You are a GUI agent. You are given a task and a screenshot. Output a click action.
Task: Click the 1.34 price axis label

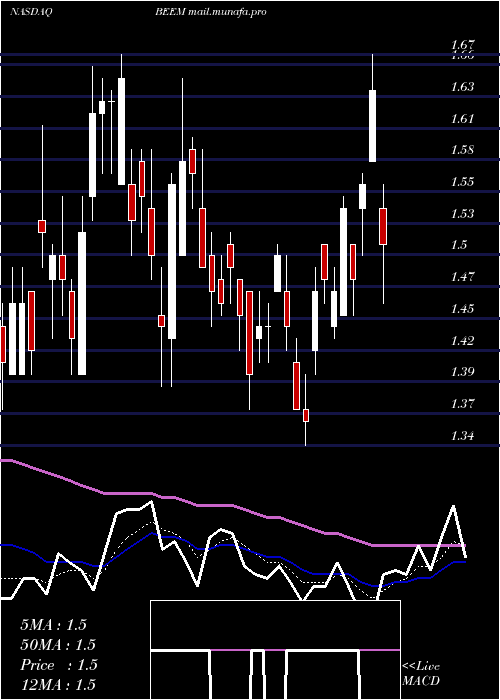pyautogui.click(x=462, y=435)
